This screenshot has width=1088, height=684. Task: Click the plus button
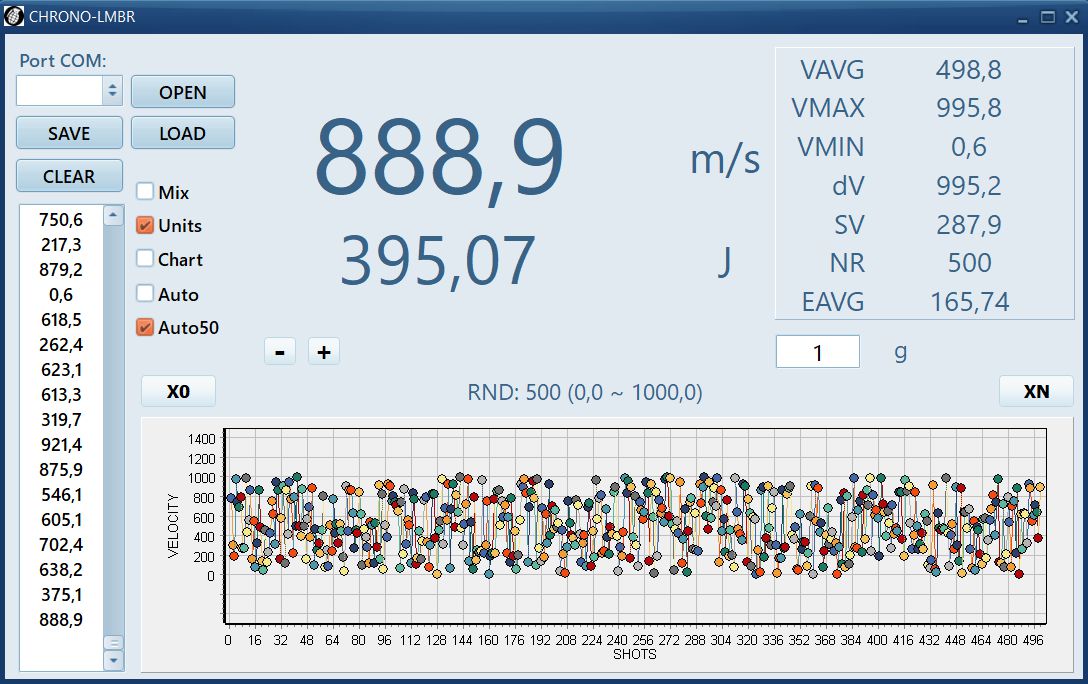[323, 352]
